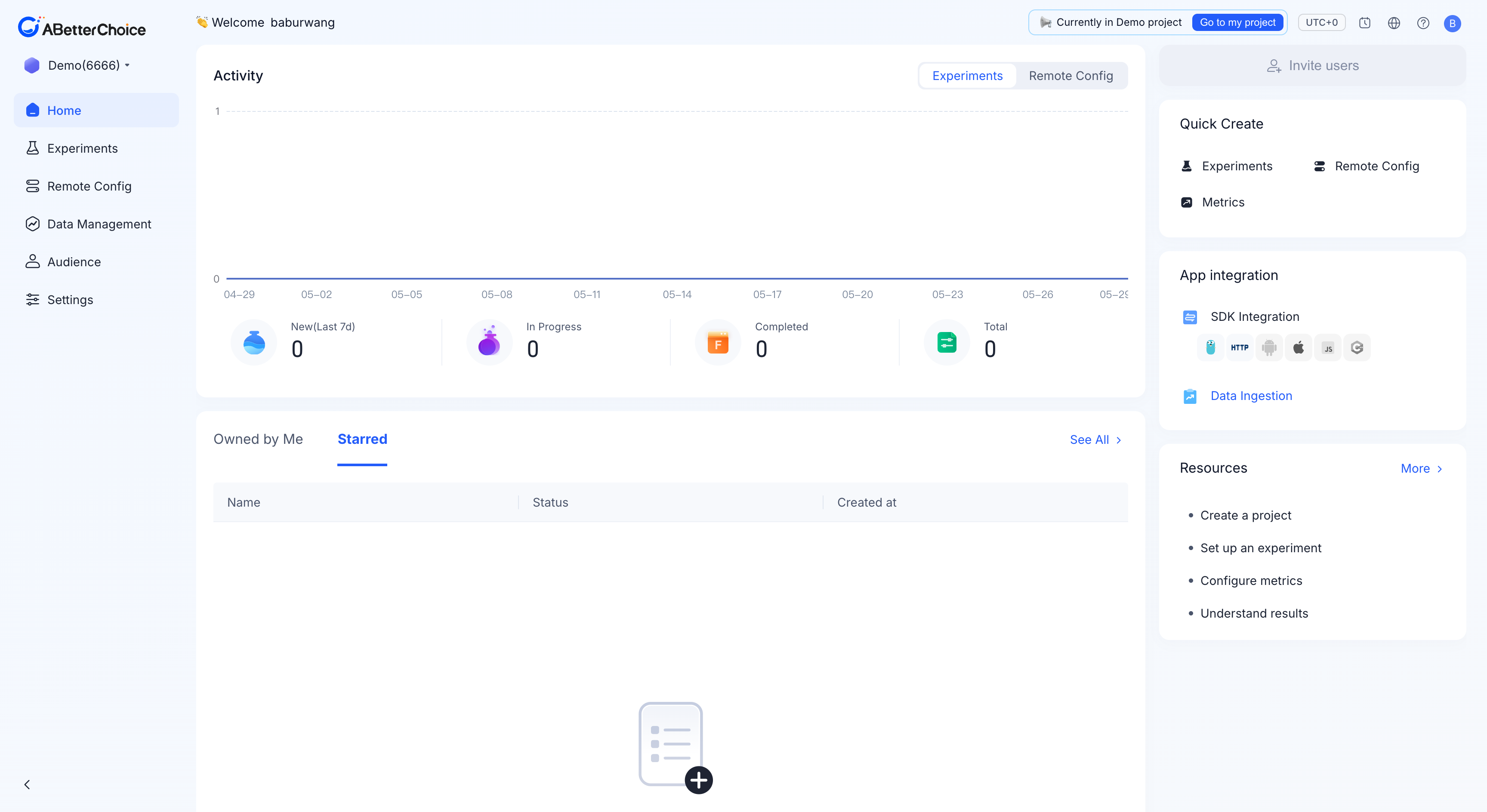Image resolution: width=1487 pixels, height=812 pixels.
Task: Click the Data Management chart icon
Action: (32, 224)
